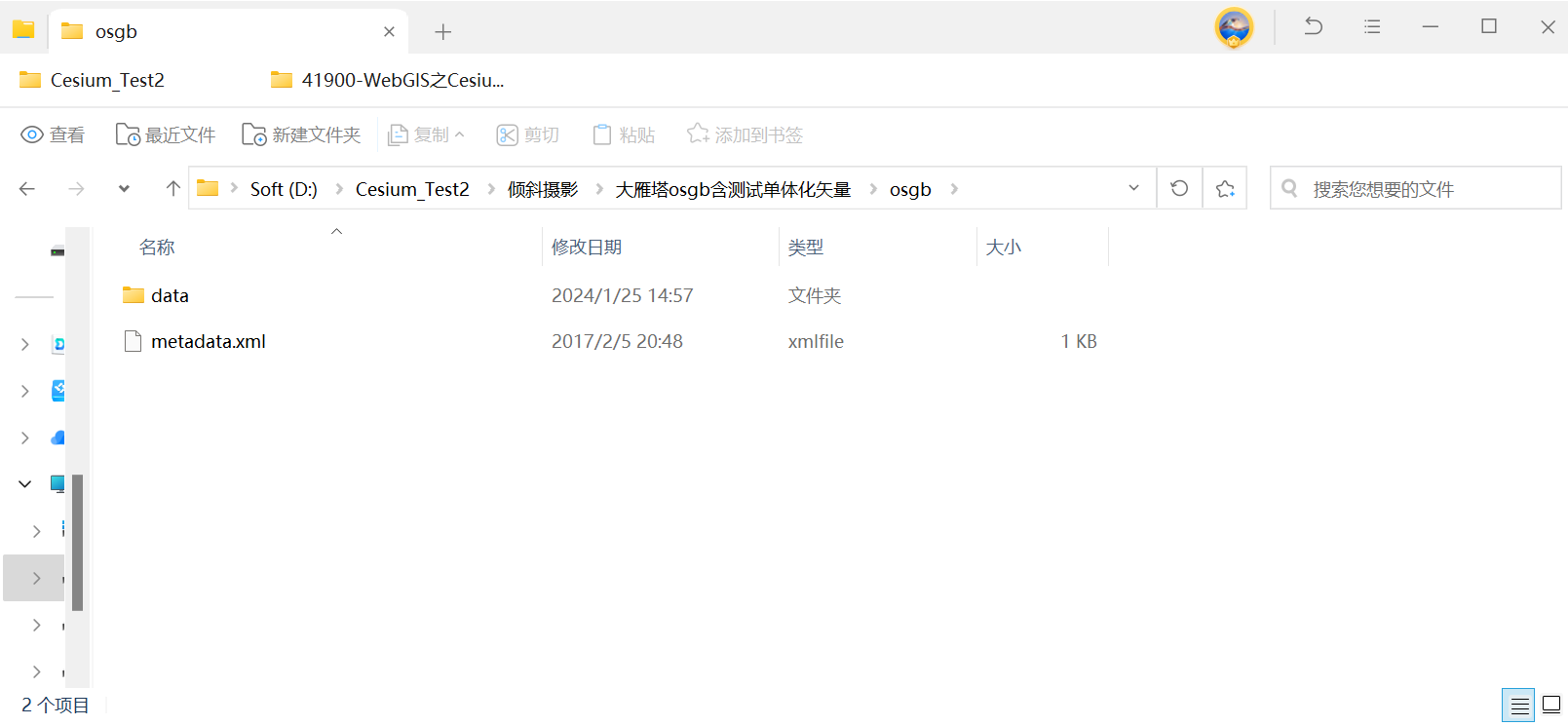Click the sidebar vertical scrollbar

[77, 542]
